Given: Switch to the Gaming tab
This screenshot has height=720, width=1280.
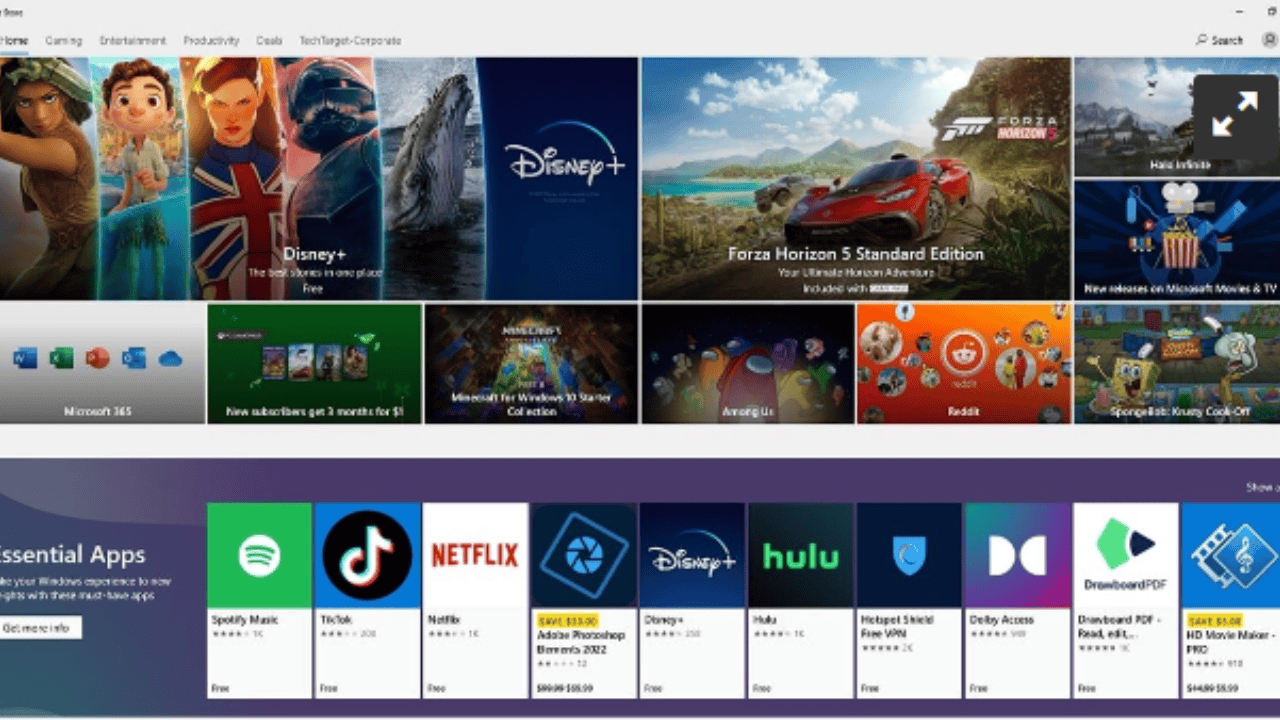Looking at the screenshot, I should [x=63, y=41].
